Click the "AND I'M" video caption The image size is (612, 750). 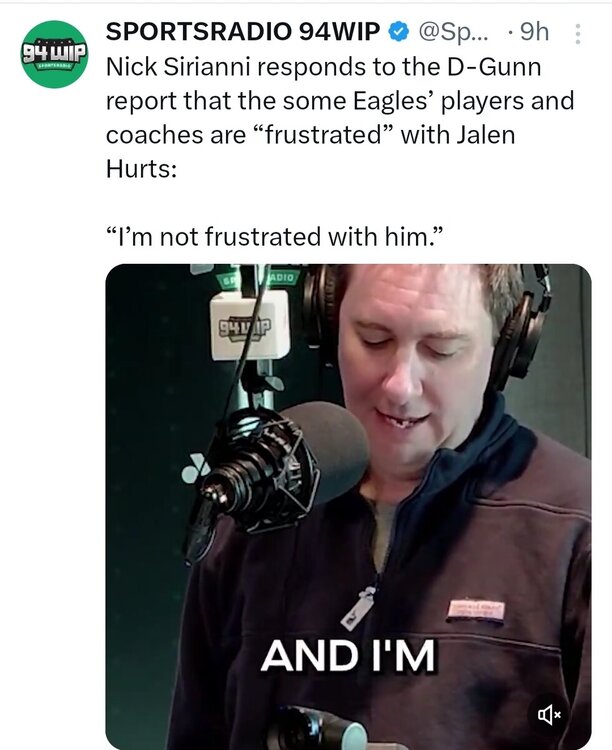click(348, 655)
